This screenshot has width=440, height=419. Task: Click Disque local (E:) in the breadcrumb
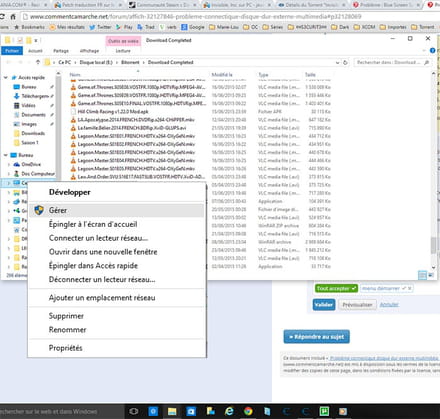click(x=96, y=62)
